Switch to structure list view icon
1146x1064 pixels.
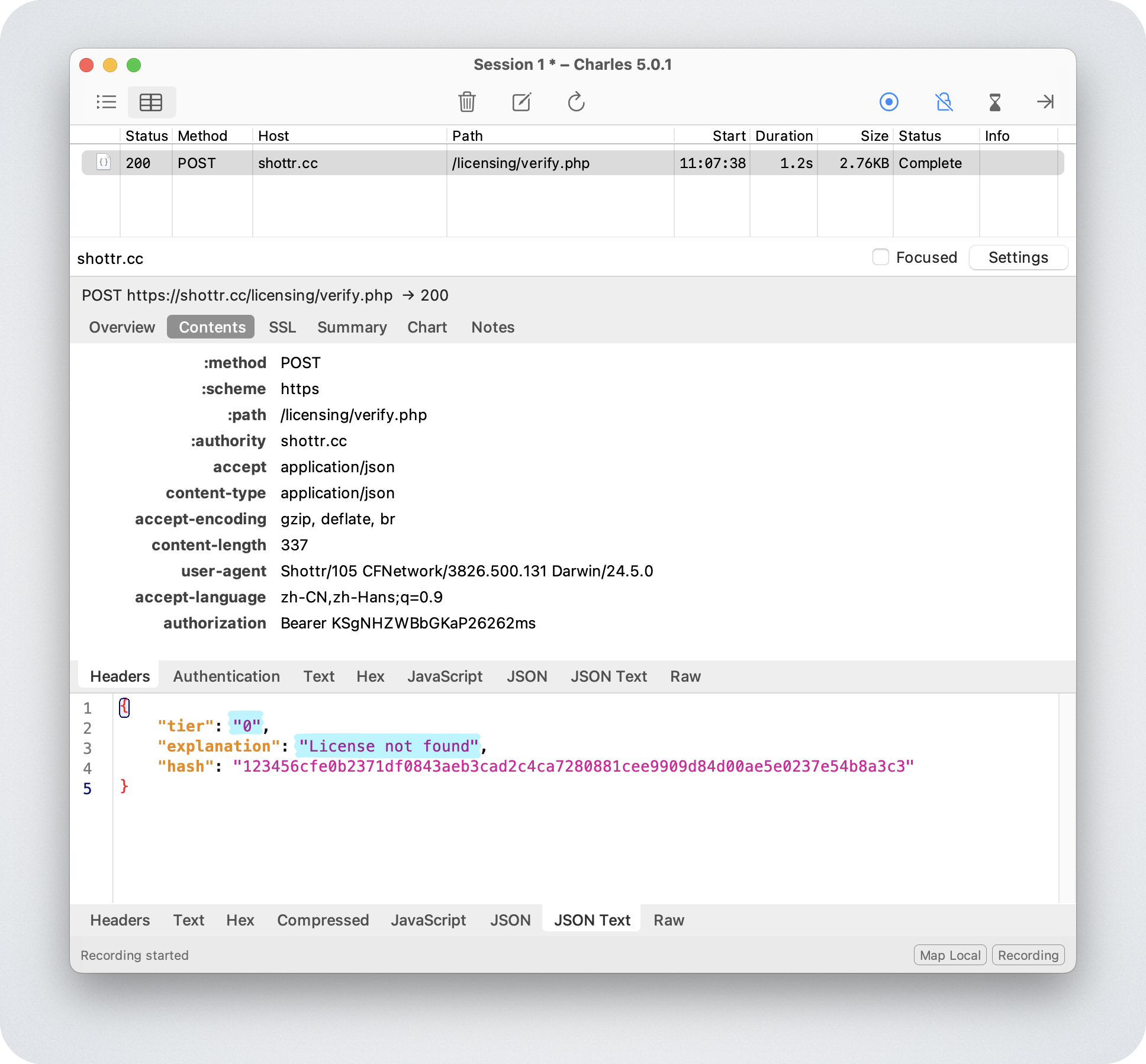click(x=107, y=102)
